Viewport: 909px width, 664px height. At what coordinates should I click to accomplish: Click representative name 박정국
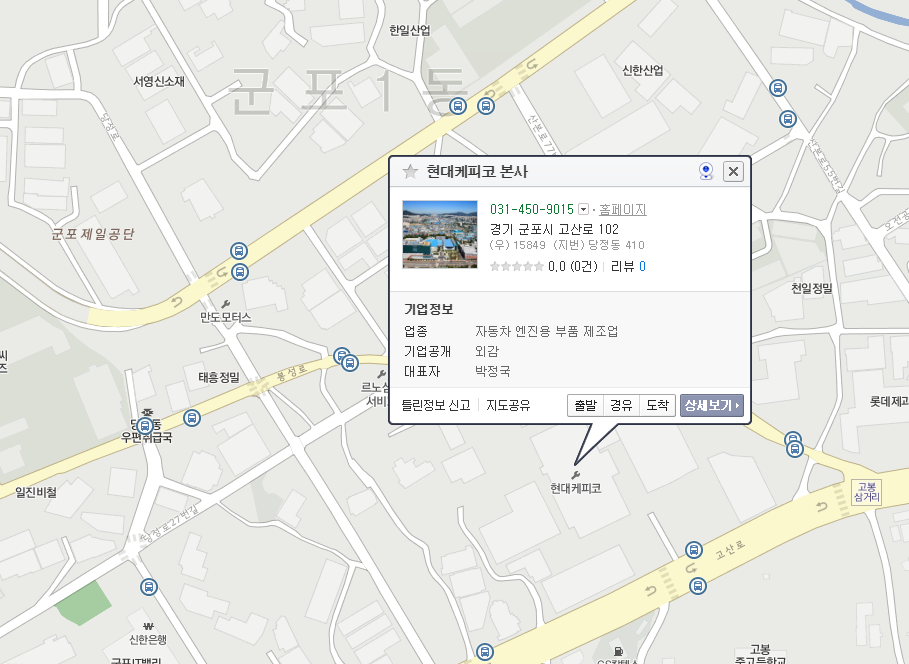(x=493, y=371)
